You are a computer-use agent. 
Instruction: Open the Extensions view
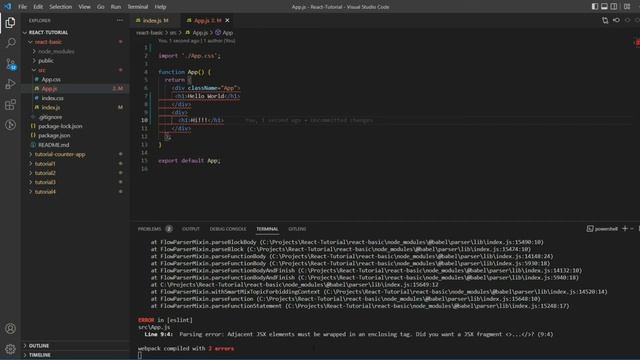point(10,104)
